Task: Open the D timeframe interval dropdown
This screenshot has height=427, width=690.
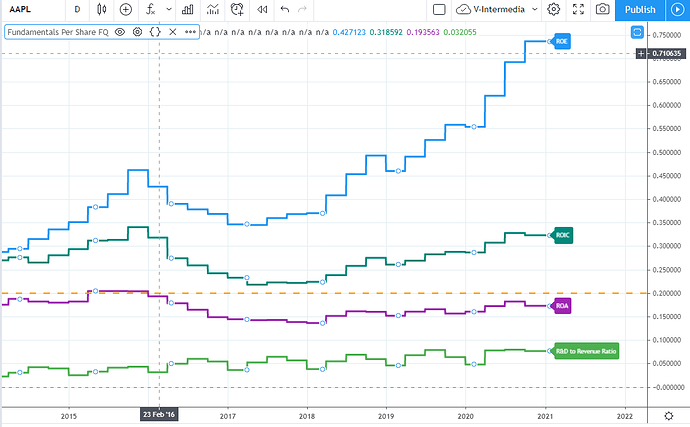Action: click(77, 10)
